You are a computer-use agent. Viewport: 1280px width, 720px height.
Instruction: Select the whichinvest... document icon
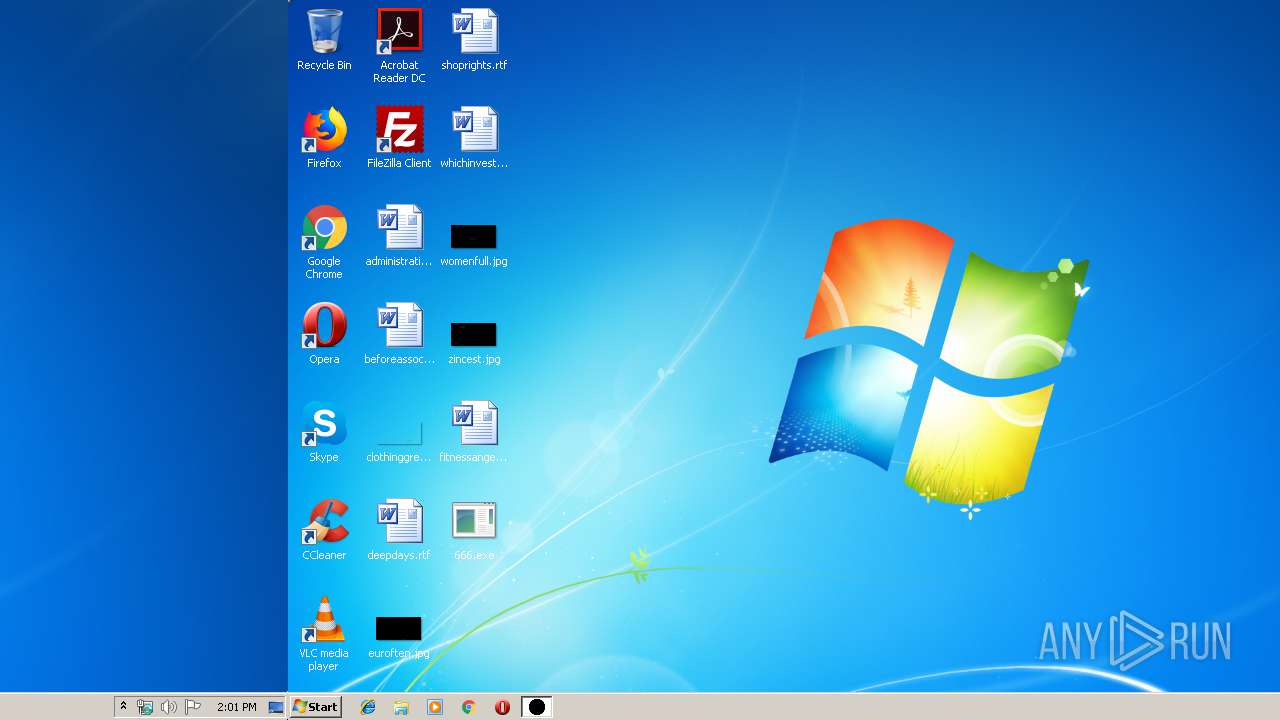tap(474, 138)
